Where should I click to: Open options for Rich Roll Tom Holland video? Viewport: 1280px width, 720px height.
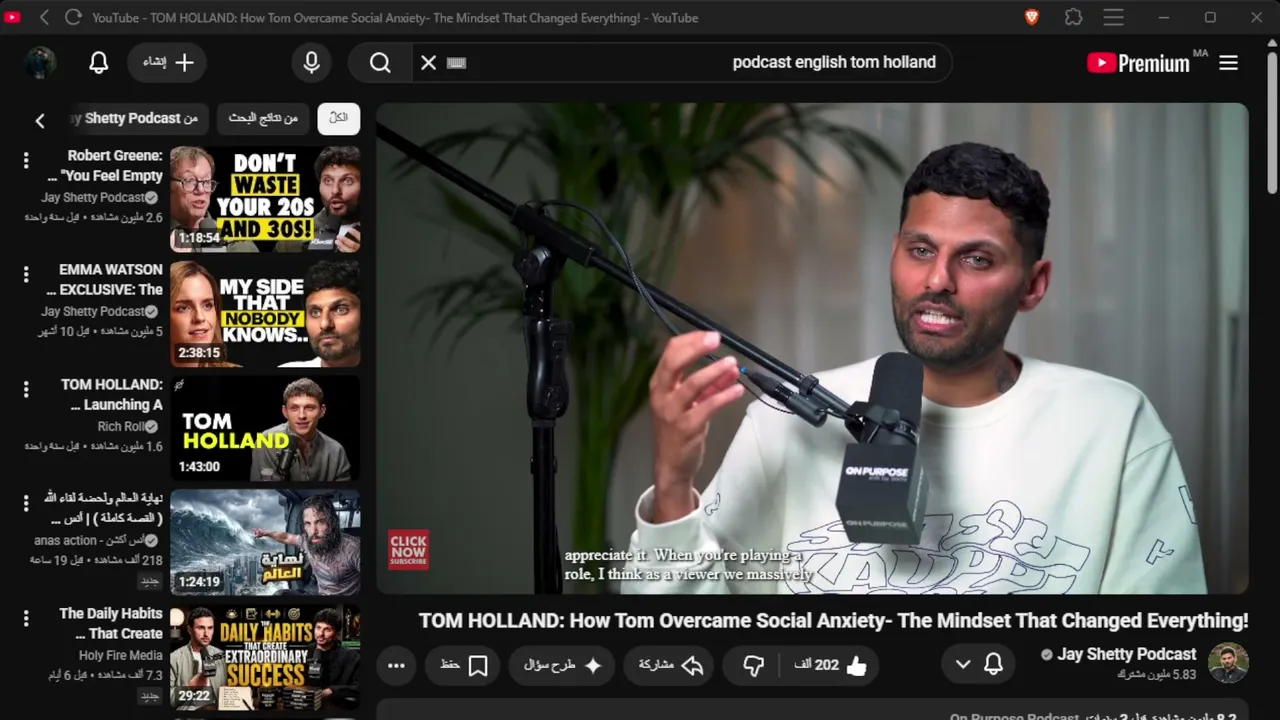[x=26, y=389]
